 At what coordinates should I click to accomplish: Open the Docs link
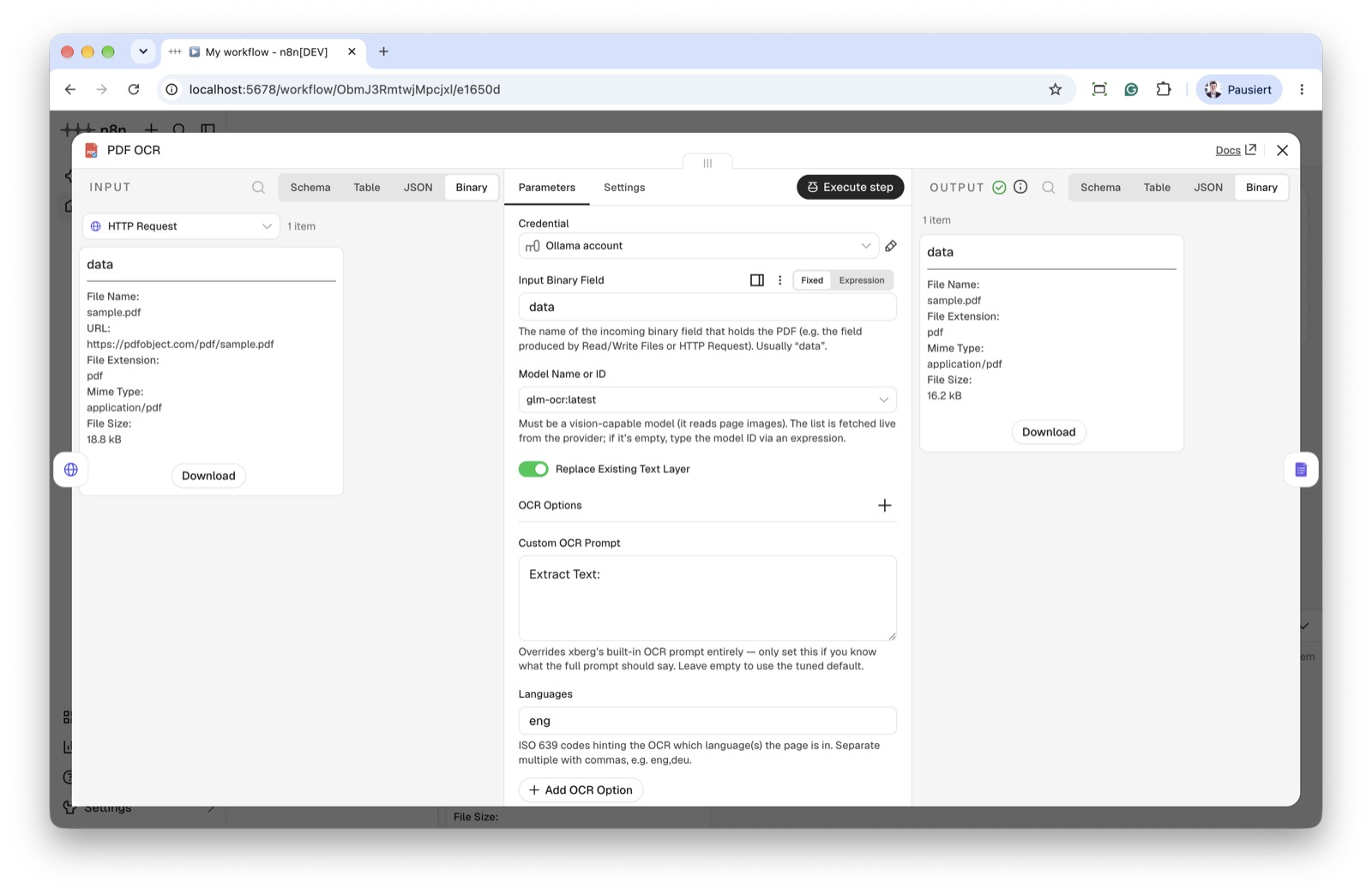(1235, 150)
